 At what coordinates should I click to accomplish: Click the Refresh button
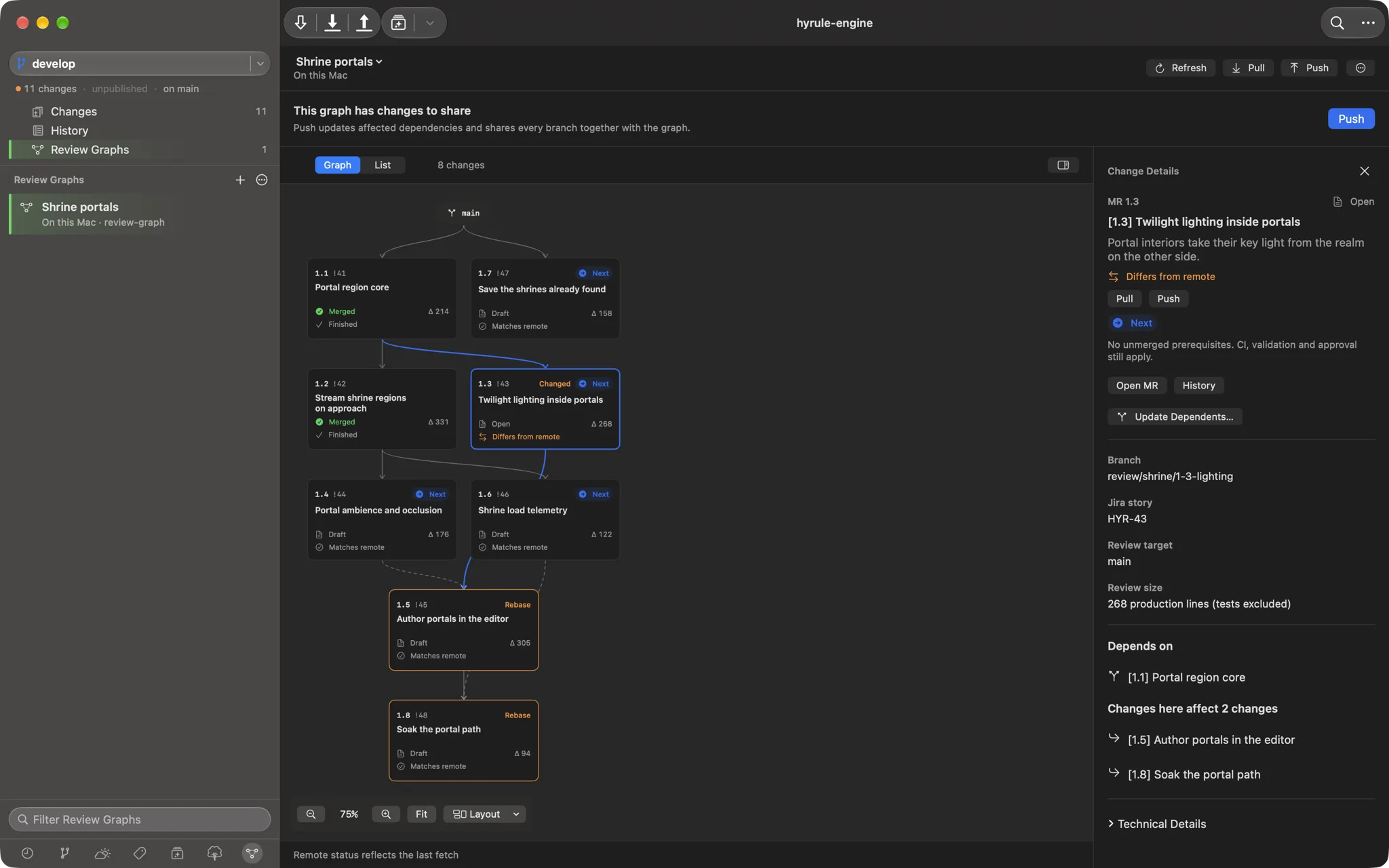[1181, 68]
